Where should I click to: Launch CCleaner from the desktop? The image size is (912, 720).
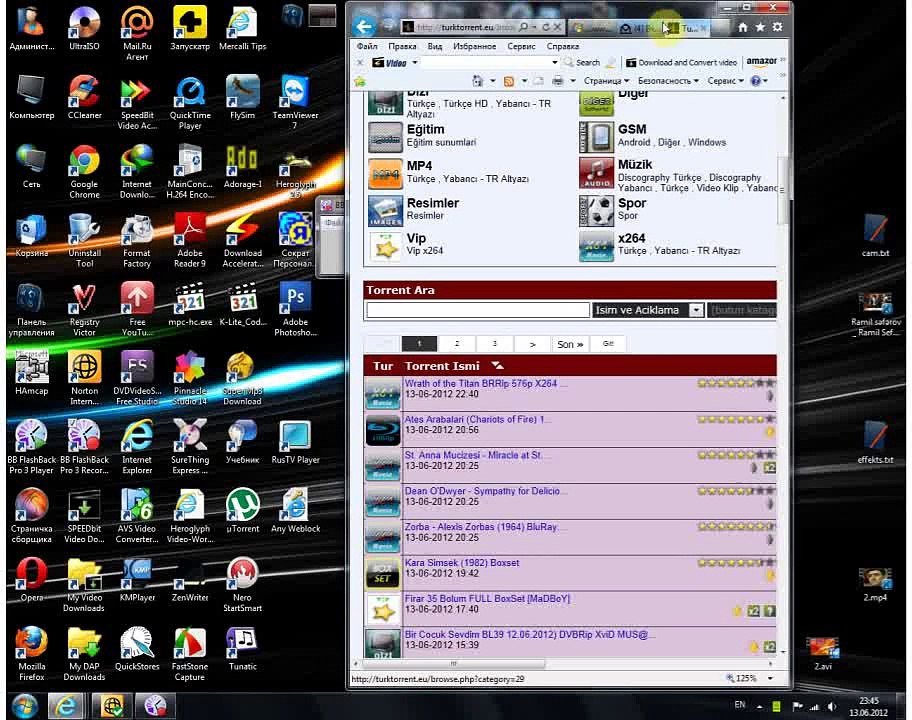84,97
